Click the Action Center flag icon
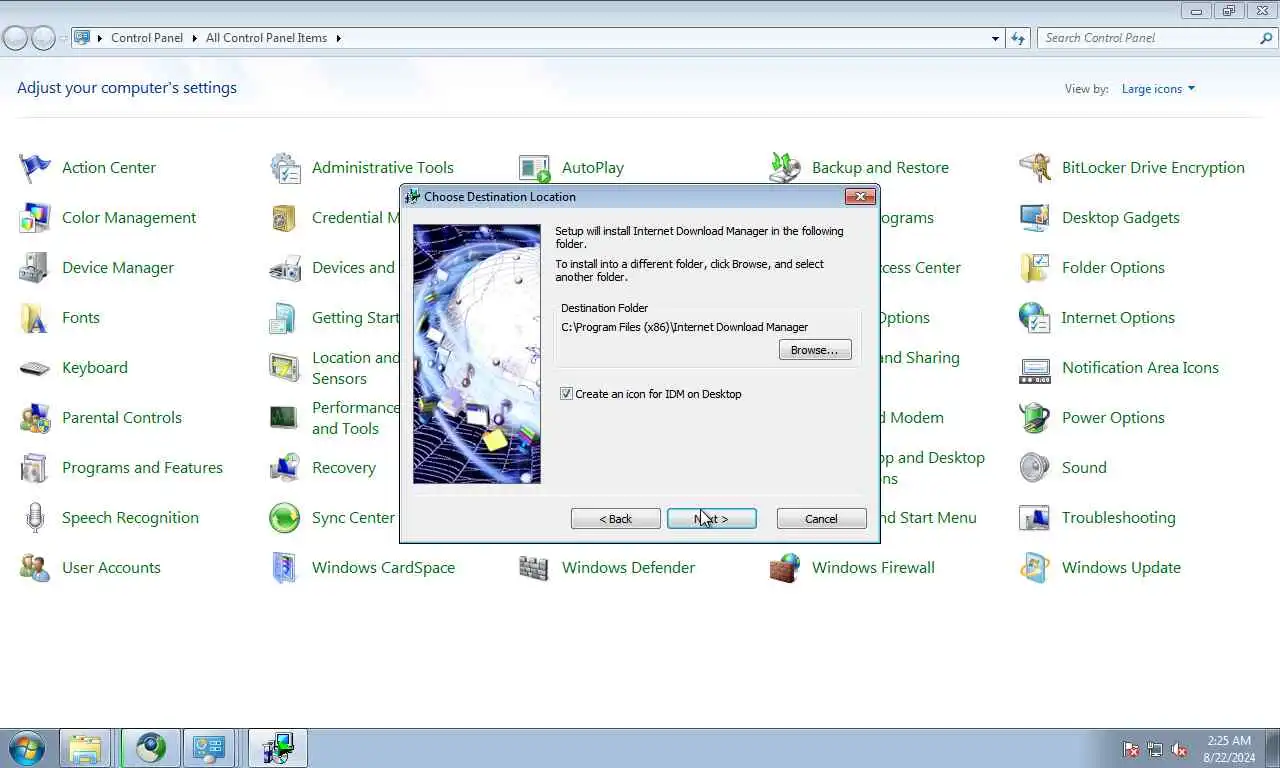This screenshot has height=768, width=1280. [x=35, y=168]
